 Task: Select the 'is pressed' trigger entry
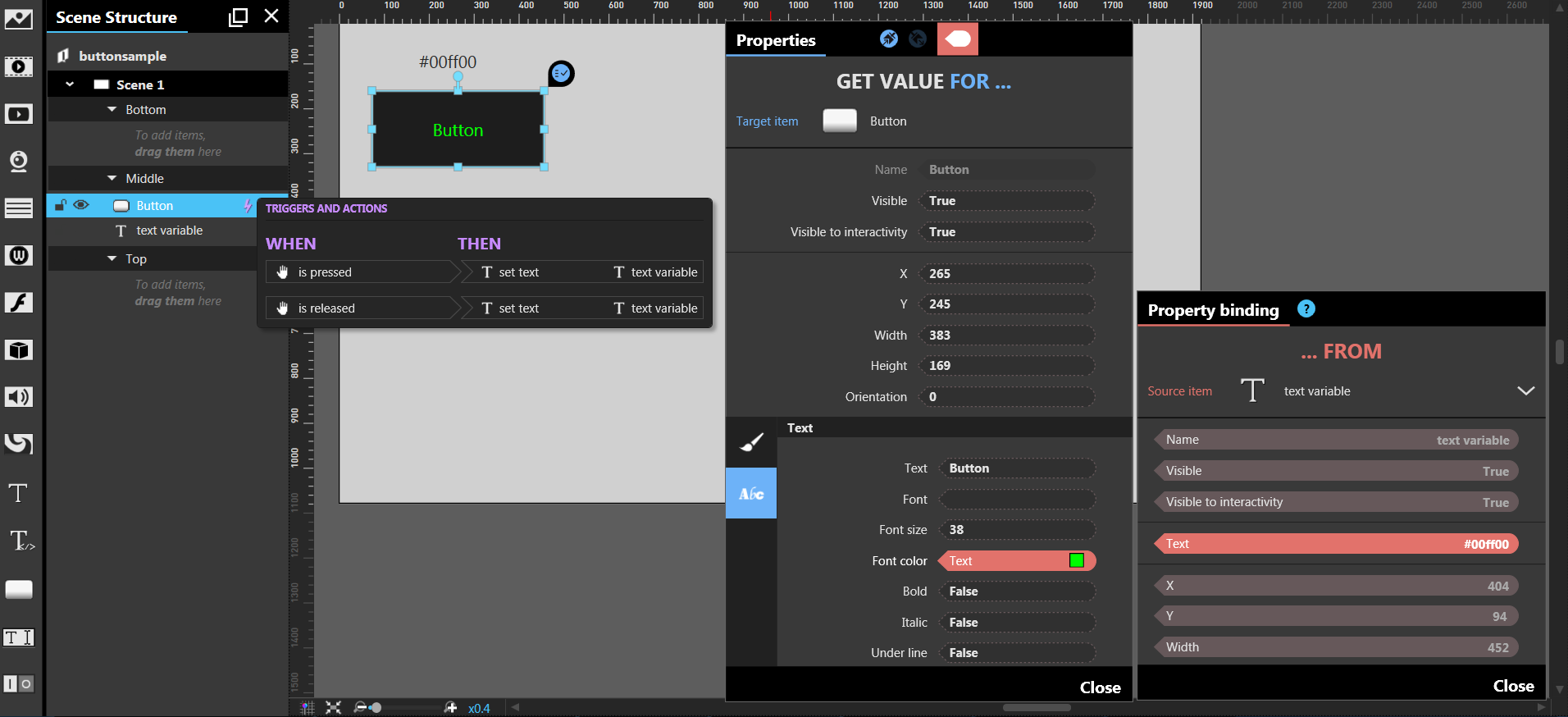pos(361,272)
